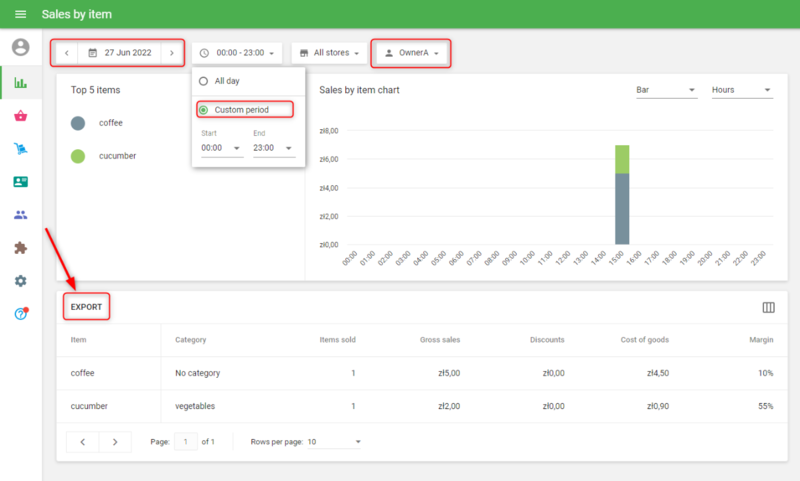The width and height of the screenshot is (800, 481).
Task: Select the All day radio option
Action: pos(204,81)
